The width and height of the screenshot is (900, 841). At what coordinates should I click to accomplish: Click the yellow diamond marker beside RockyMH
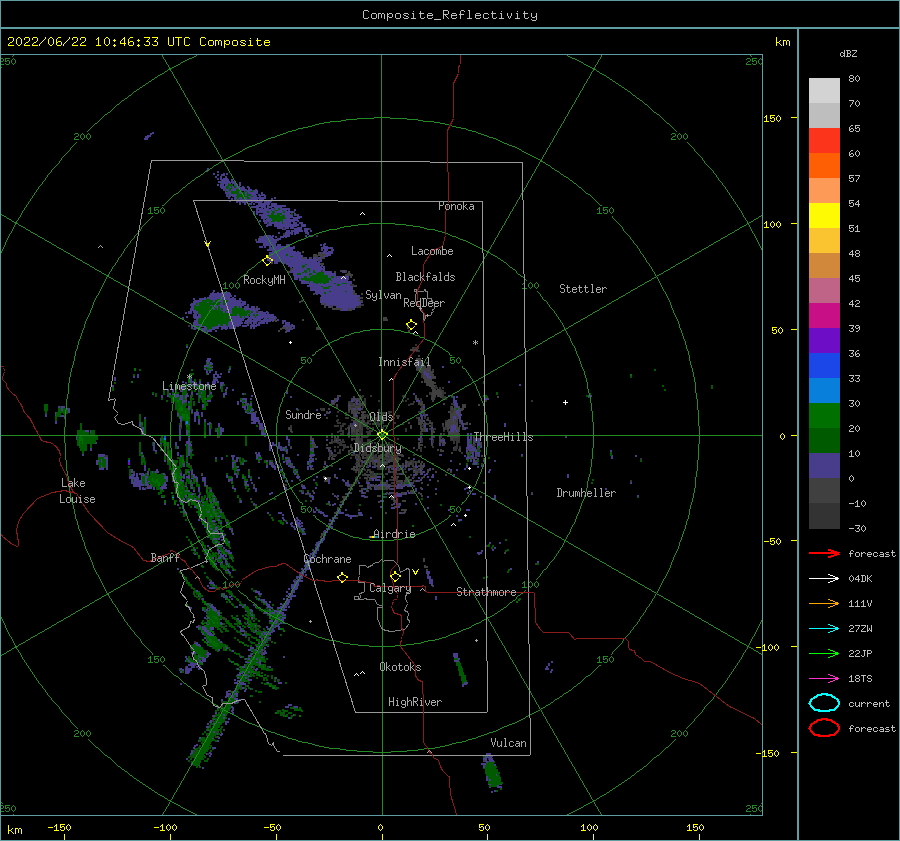pos(267,261)
